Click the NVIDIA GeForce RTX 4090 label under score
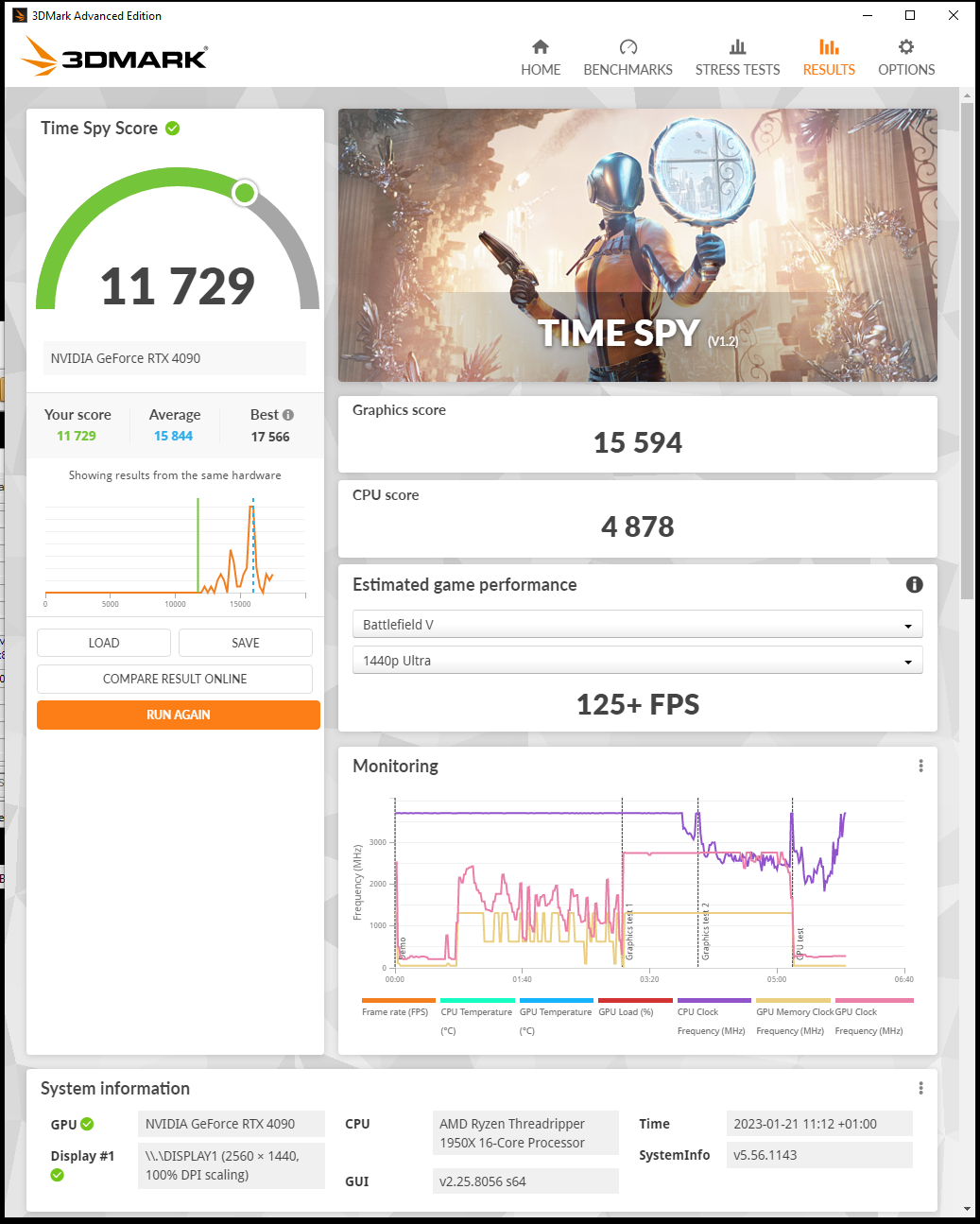This screenshot has height=1224, width=980. point(175,358)
